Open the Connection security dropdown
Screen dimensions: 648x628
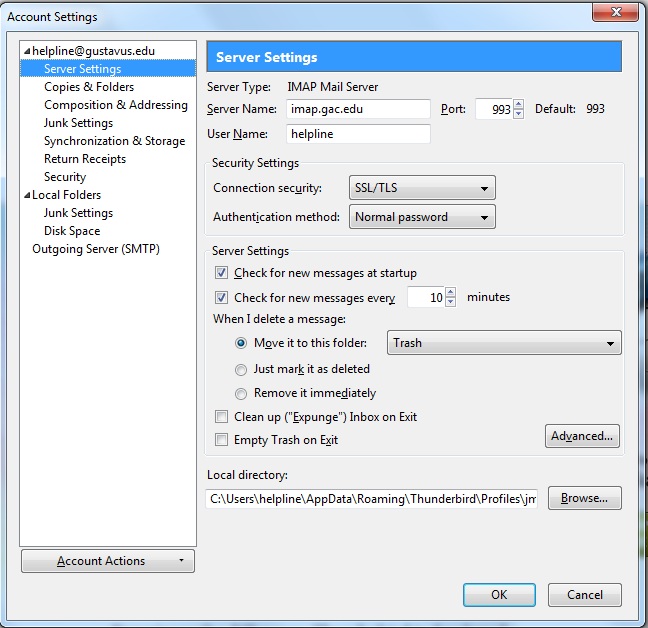pyautogui.click(x=422, y=188)
